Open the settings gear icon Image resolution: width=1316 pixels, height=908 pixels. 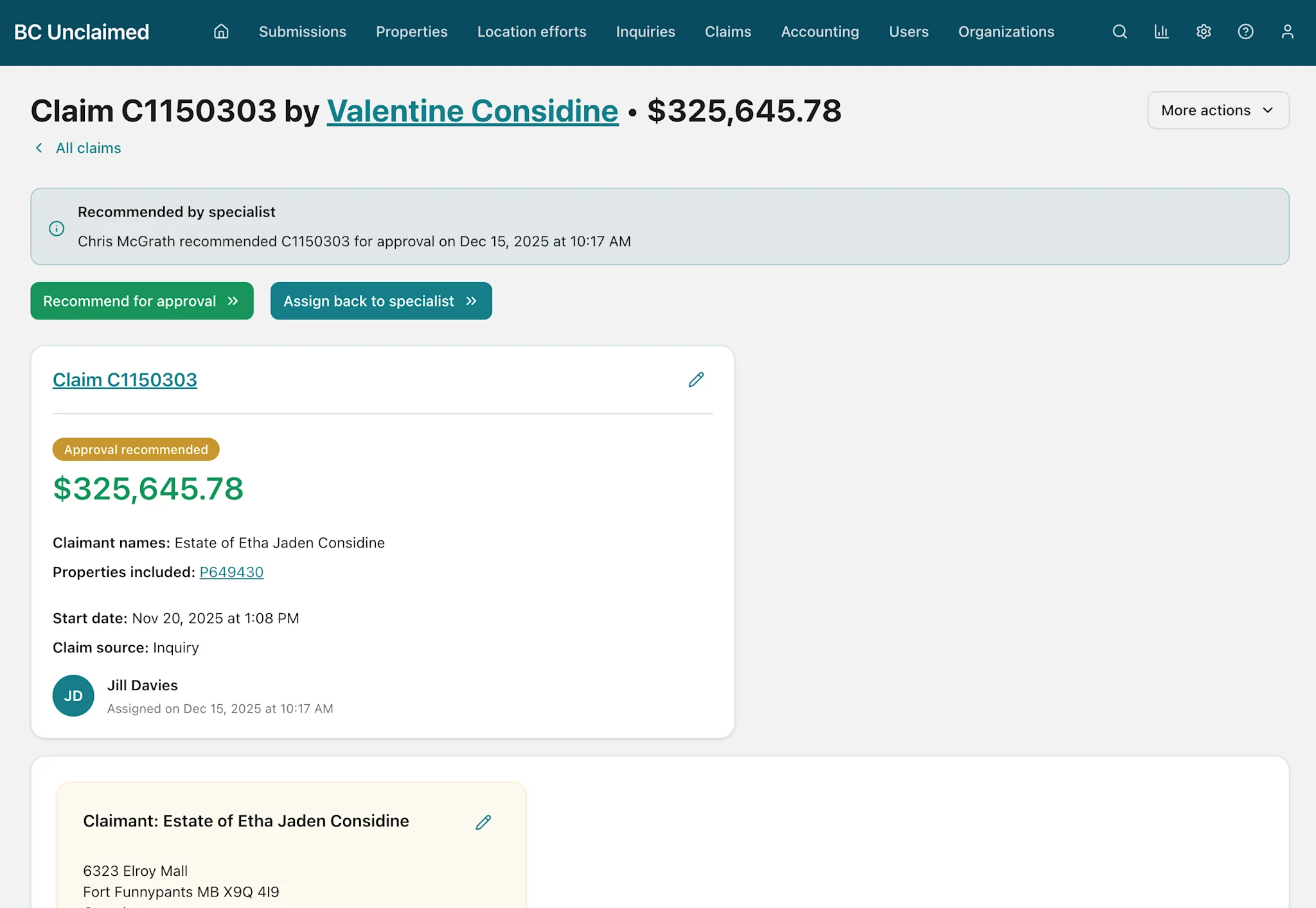coord(1204,31)
